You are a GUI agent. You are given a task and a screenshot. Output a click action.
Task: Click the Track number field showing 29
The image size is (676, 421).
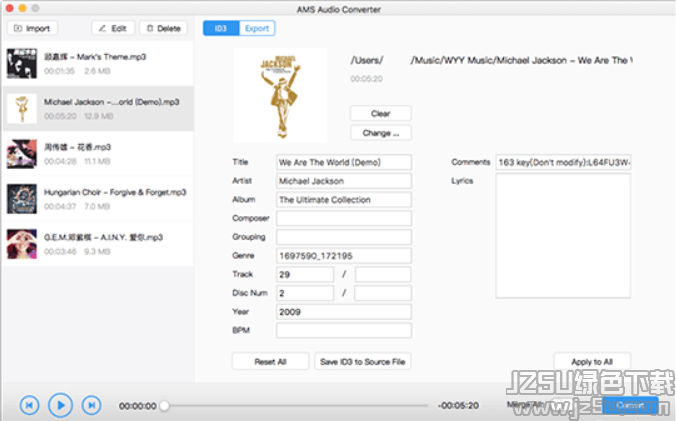click(305, 274)
